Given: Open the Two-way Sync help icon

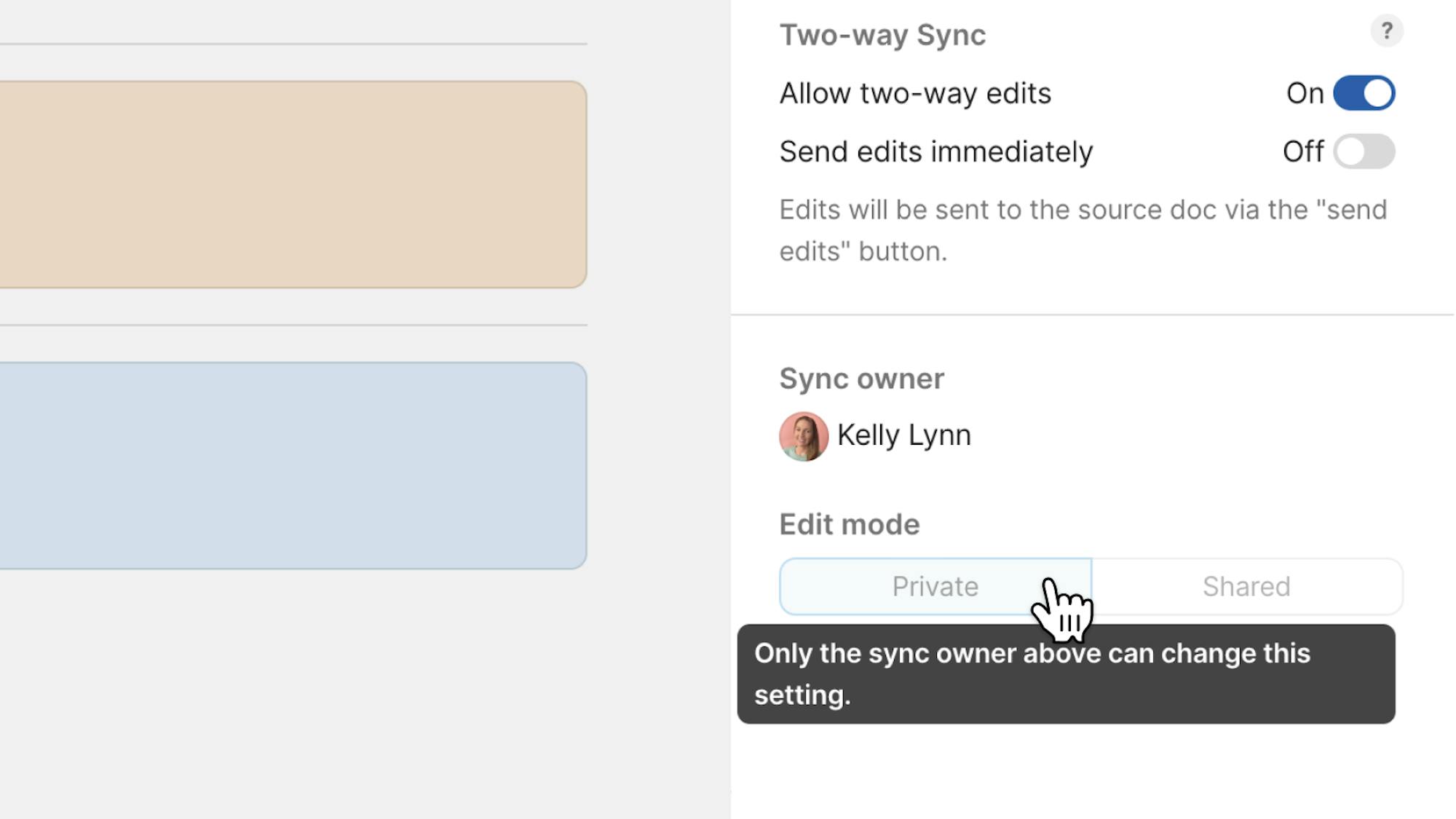Looking at the screenshot, I should (x=1386, y=31).
